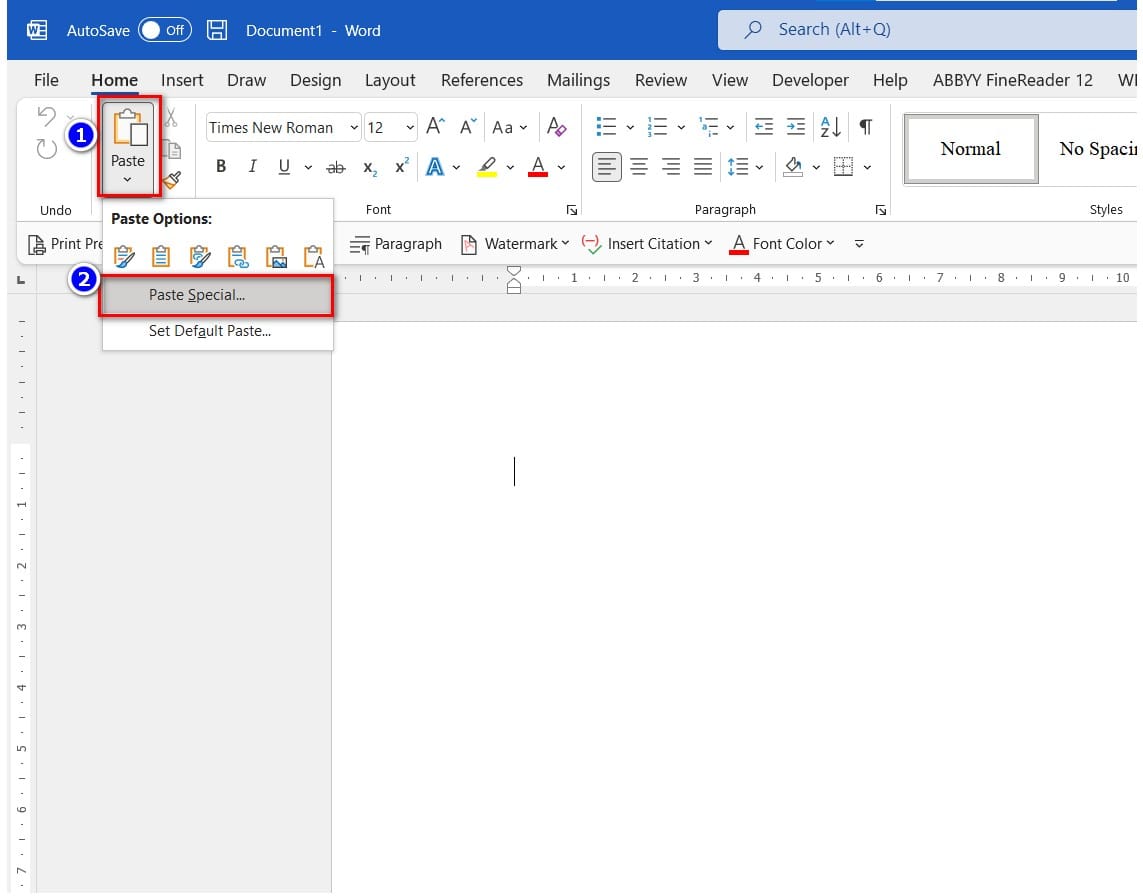
Task: Apply the yellow text highlight color
Action: tap(487, 167)
